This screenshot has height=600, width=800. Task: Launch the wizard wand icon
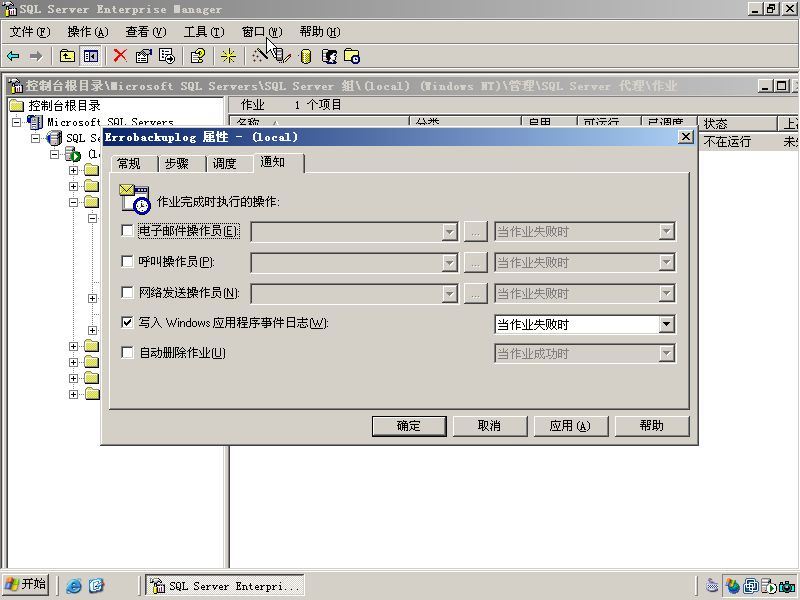point(259,56)
